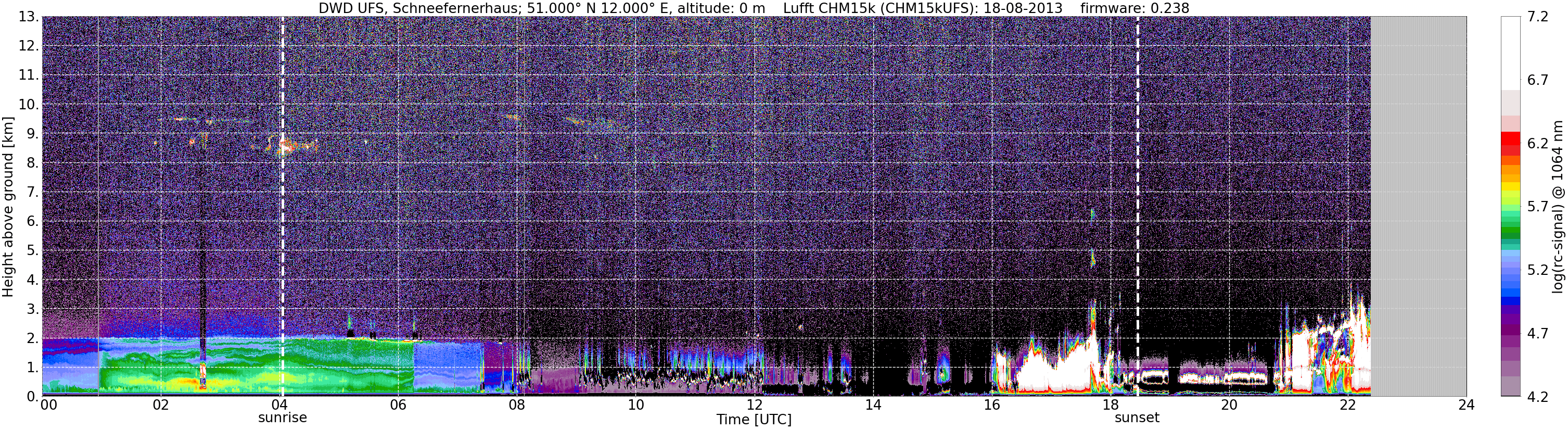1568x430 pixels.
Task: Click the 'DWD UFS, Schneefernerhaus' station title text
Action: click(420, 8)
